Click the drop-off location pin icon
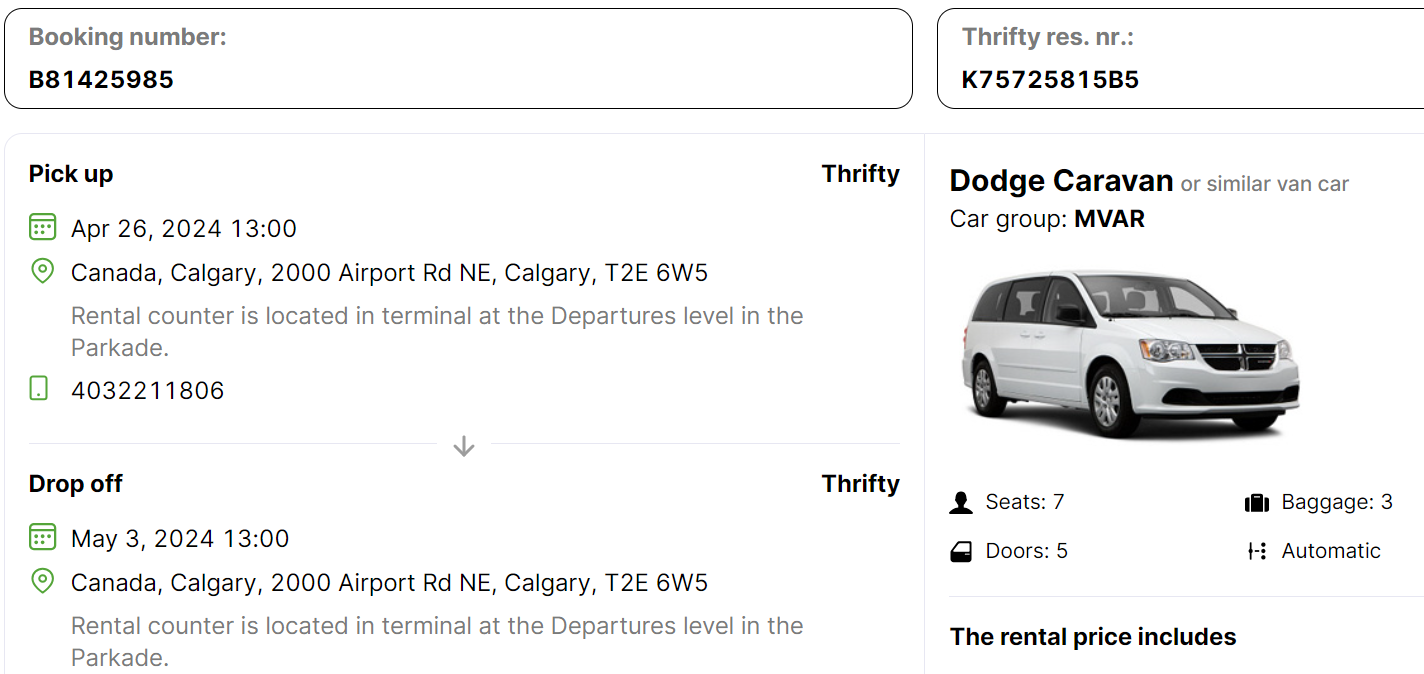This screenshot has height=674, width=1424. click(x=42, y=581)
